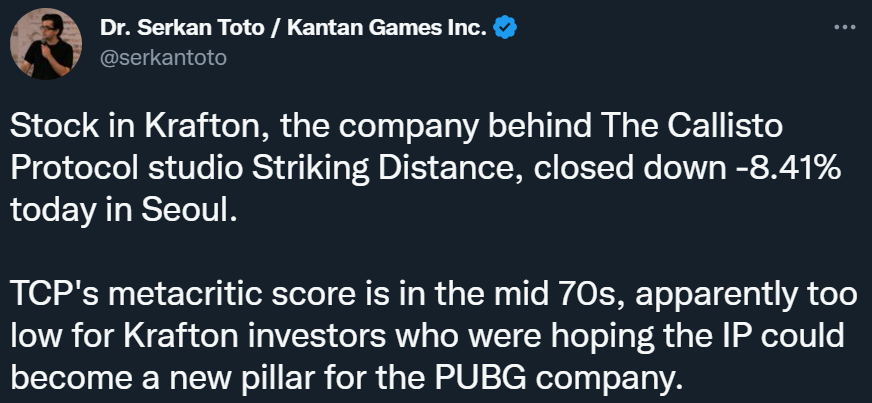Click the word "Stock" starting the tweet
Image resolution: width=872 pixels, height=403 pixels.
click(x=49, y=130)
